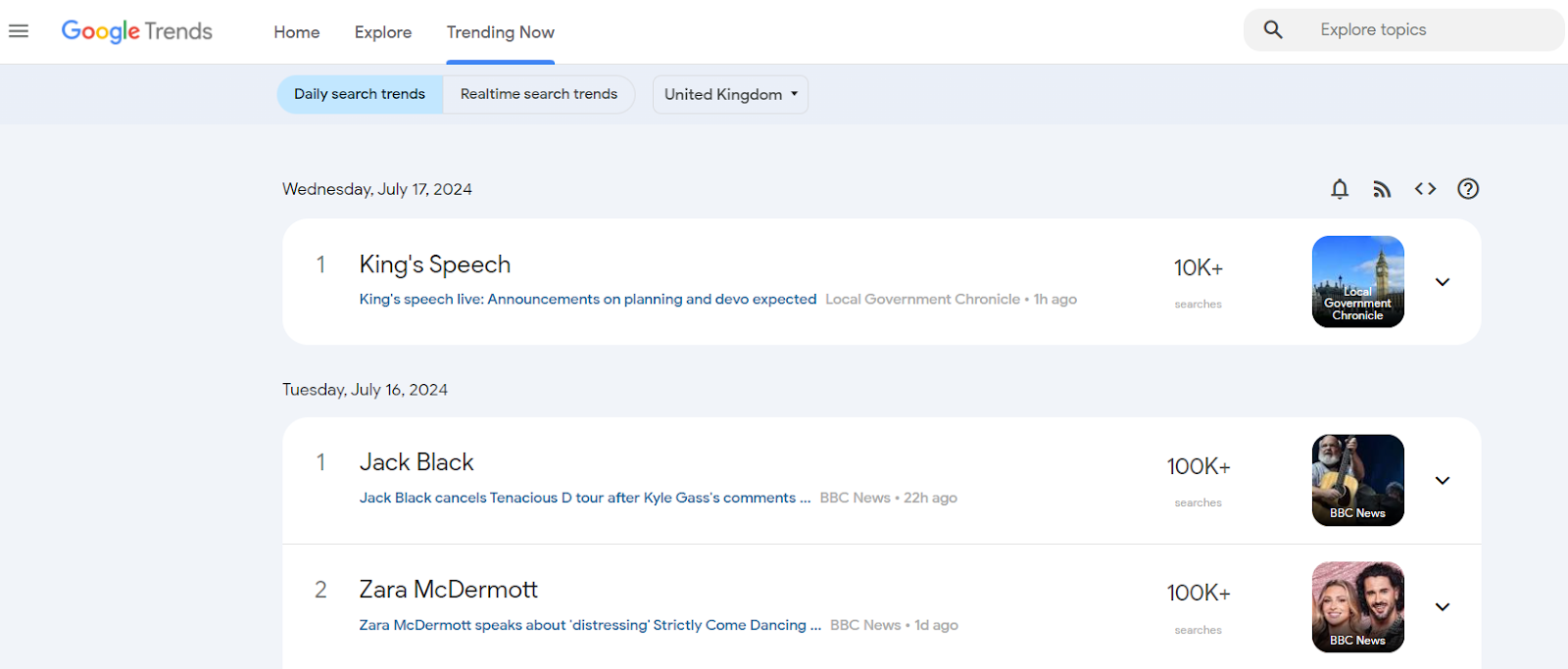
Task: Open the hamburger main menu
Action: tap(19, 31)
